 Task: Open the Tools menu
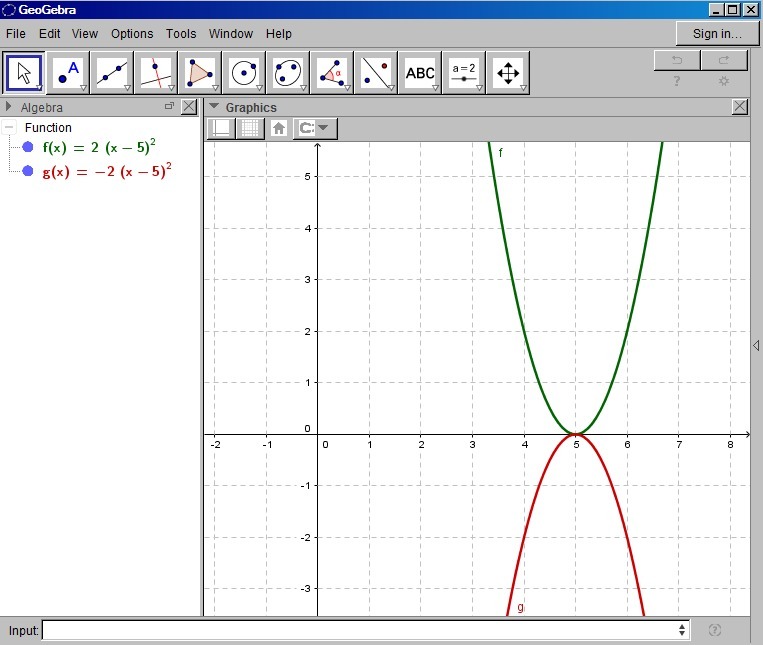181,33
